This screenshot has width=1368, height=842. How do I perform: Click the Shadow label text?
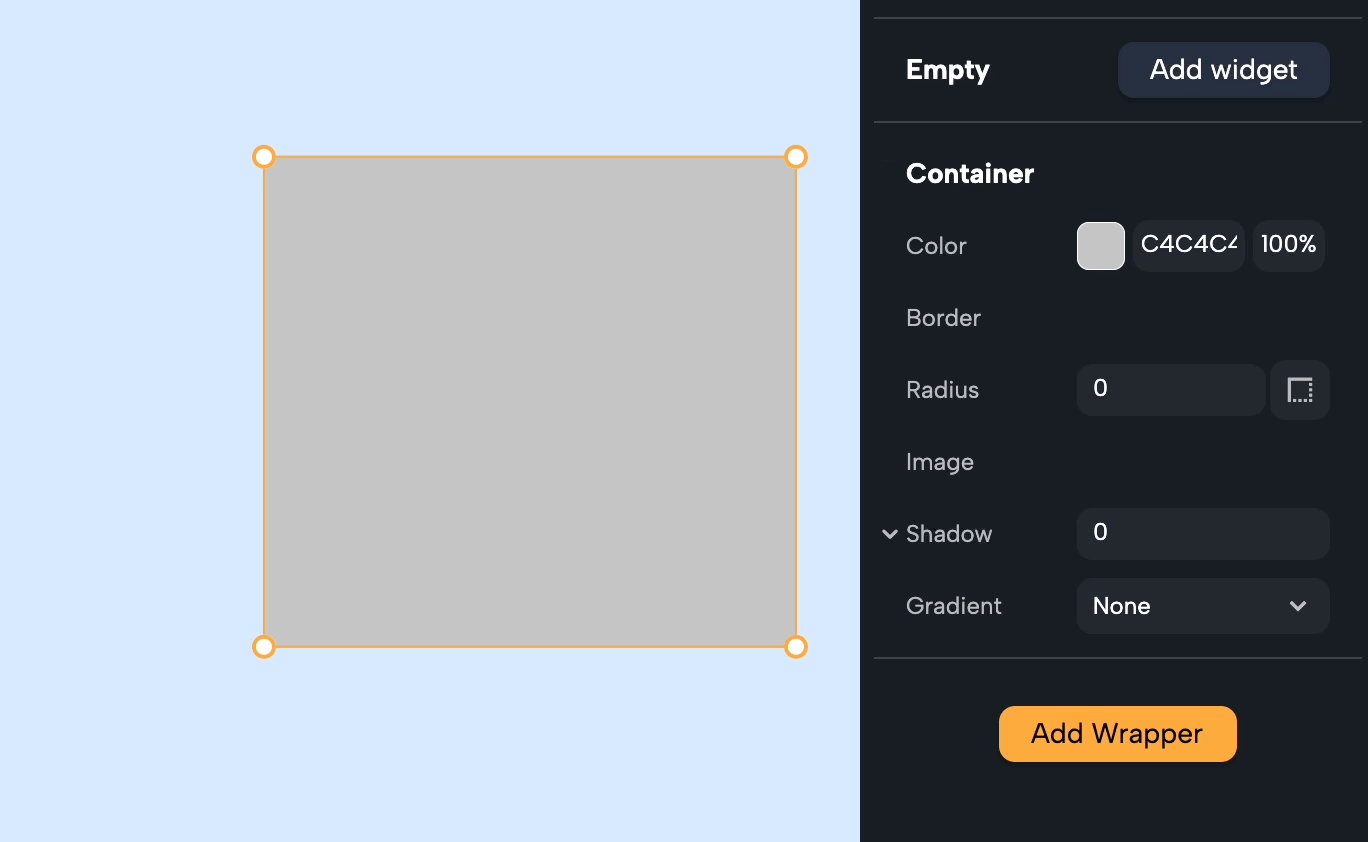[x=949, y=534]
